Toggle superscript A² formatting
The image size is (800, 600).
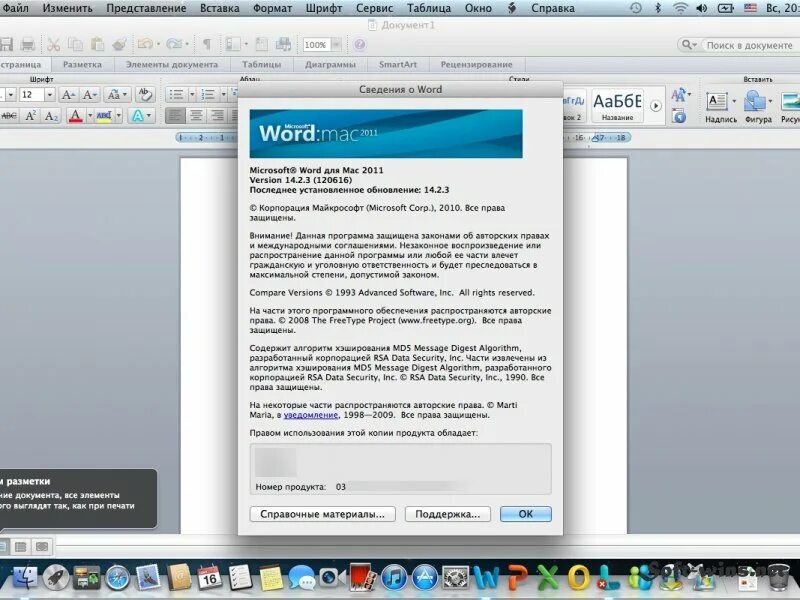click(30, 116)
